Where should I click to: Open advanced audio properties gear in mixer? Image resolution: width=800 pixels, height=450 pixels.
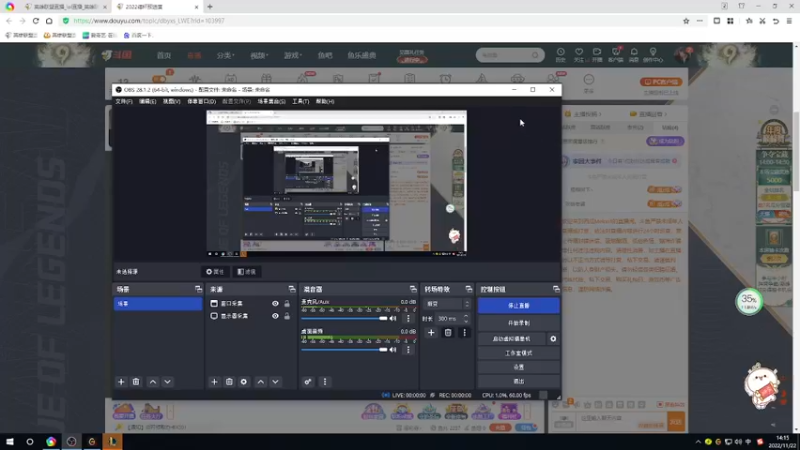308,382
